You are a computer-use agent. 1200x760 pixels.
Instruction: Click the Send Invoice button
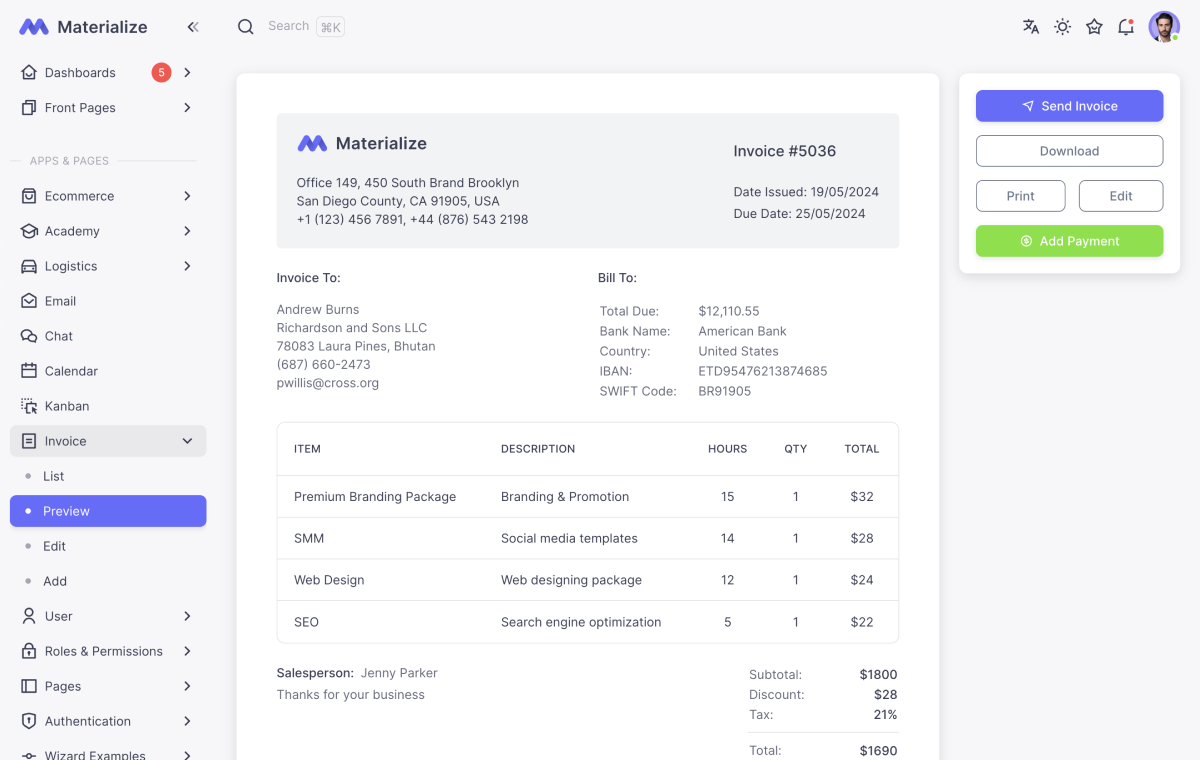(x=1069, y=105)
